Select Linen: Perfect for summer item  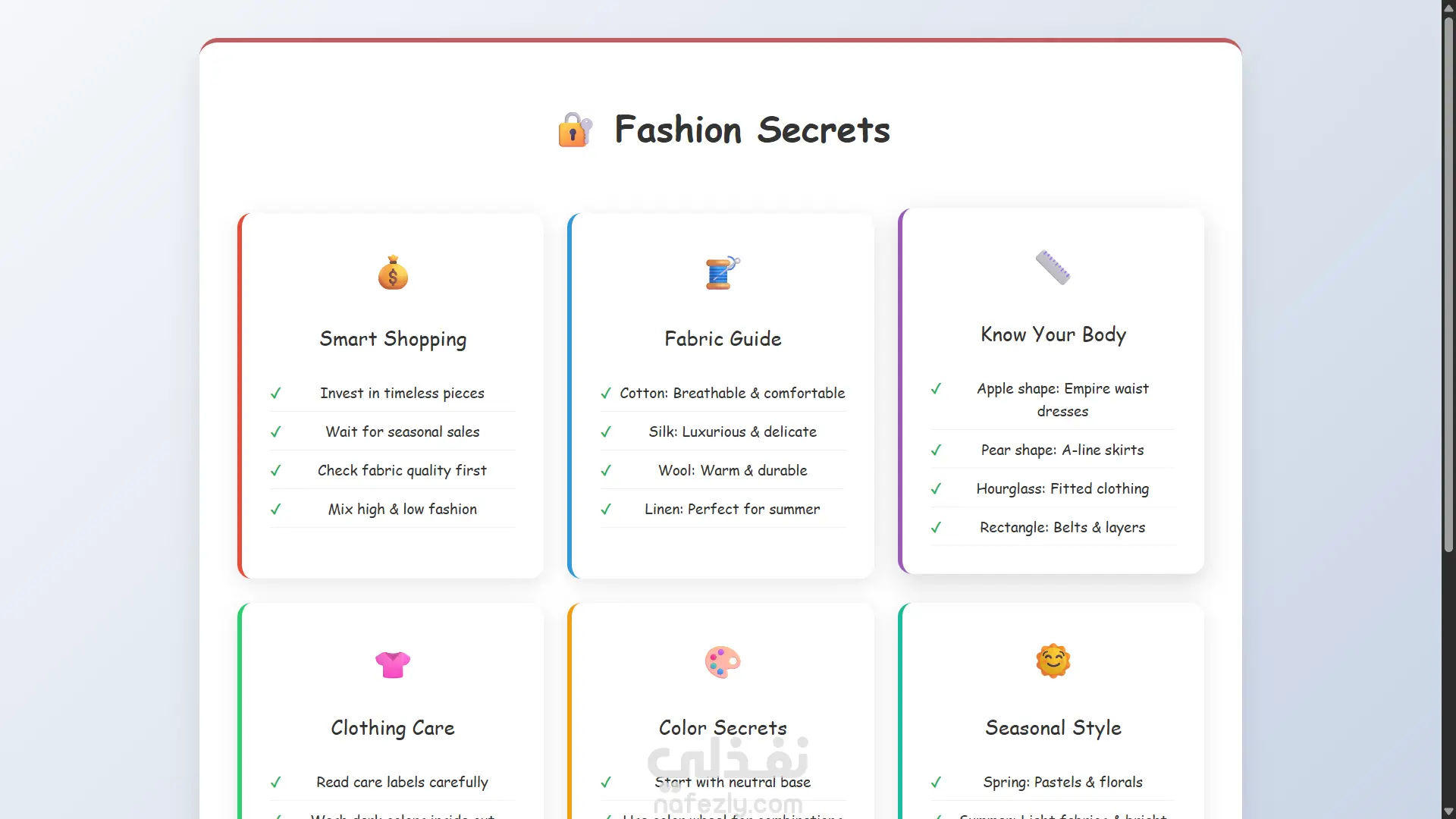coord(732,510)
